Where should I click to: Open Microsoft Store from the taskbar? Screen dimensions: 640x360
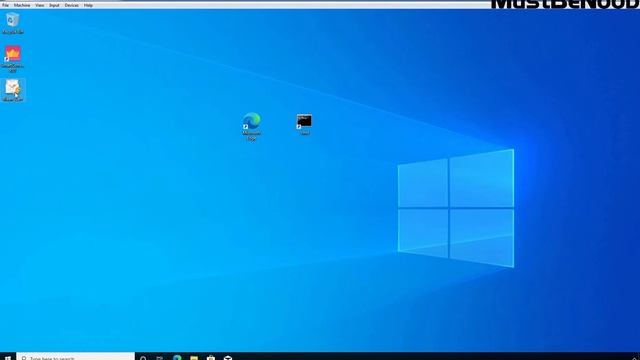pos(211,358)
